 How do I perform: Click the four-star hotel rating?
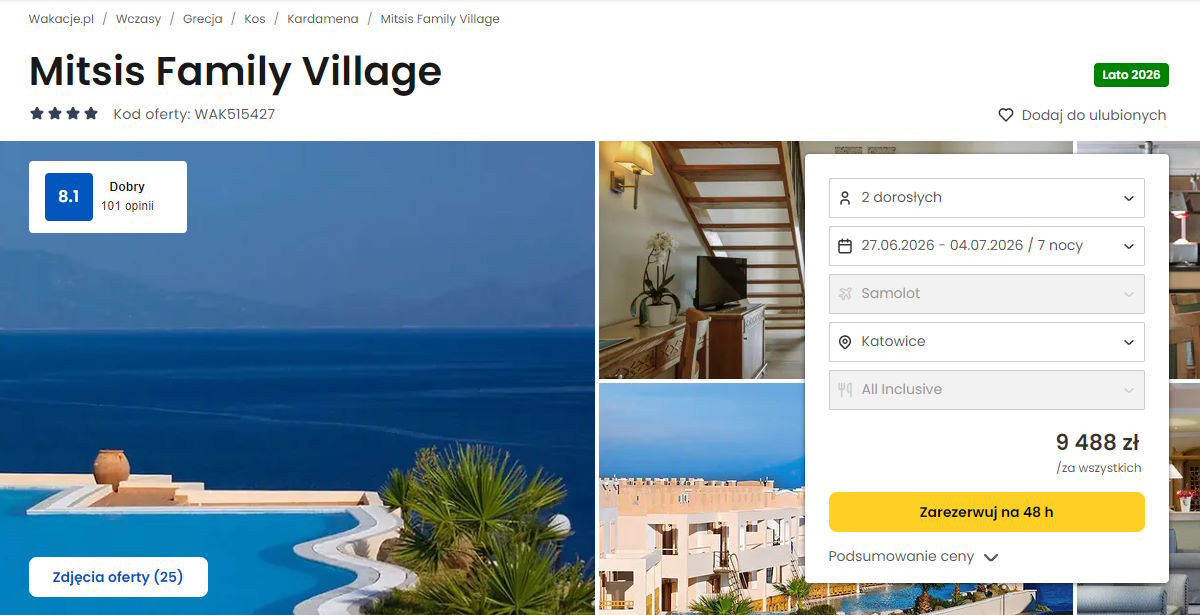click(64, 114)
